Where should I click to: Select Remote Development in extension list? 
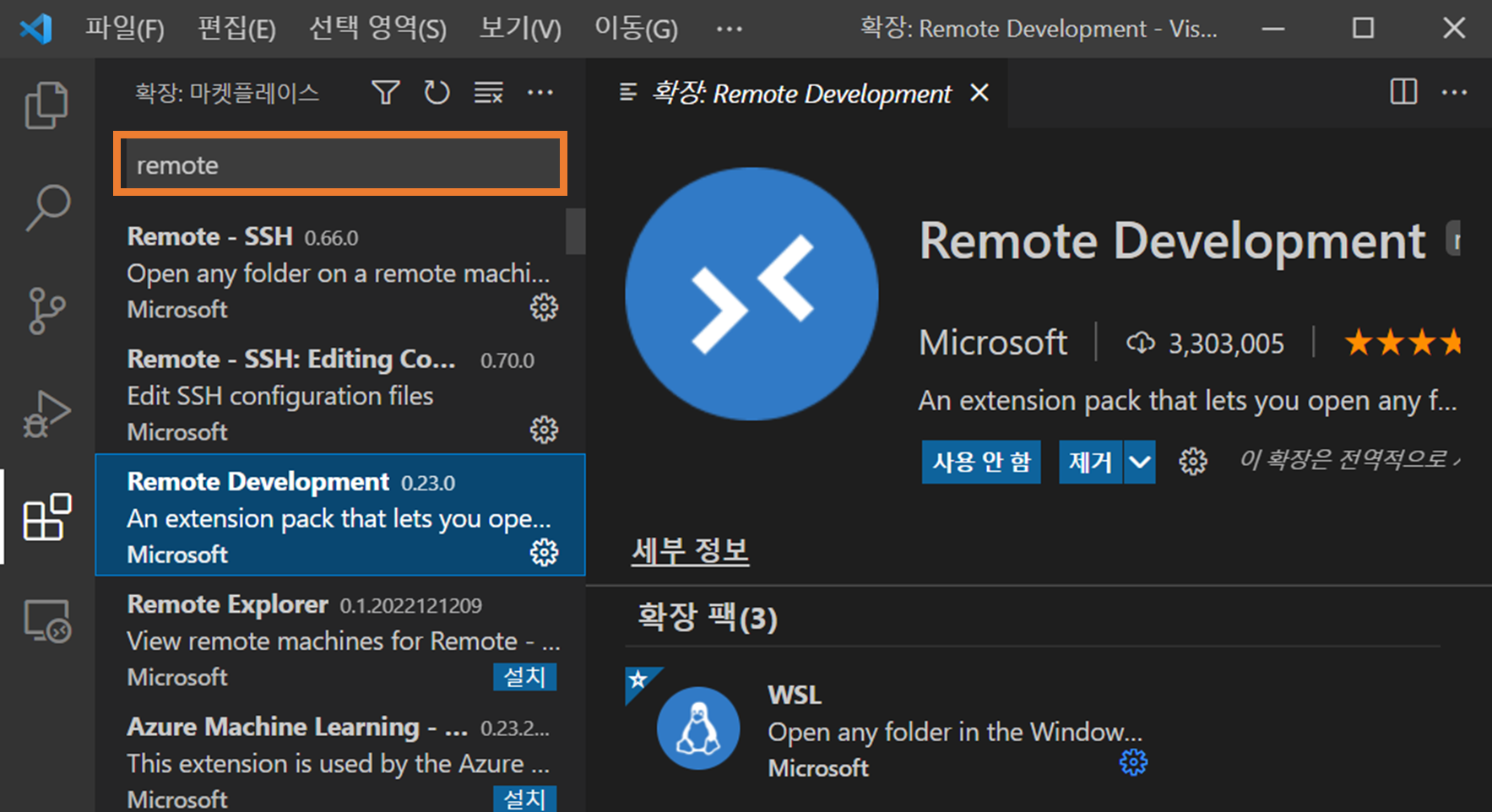339,515
